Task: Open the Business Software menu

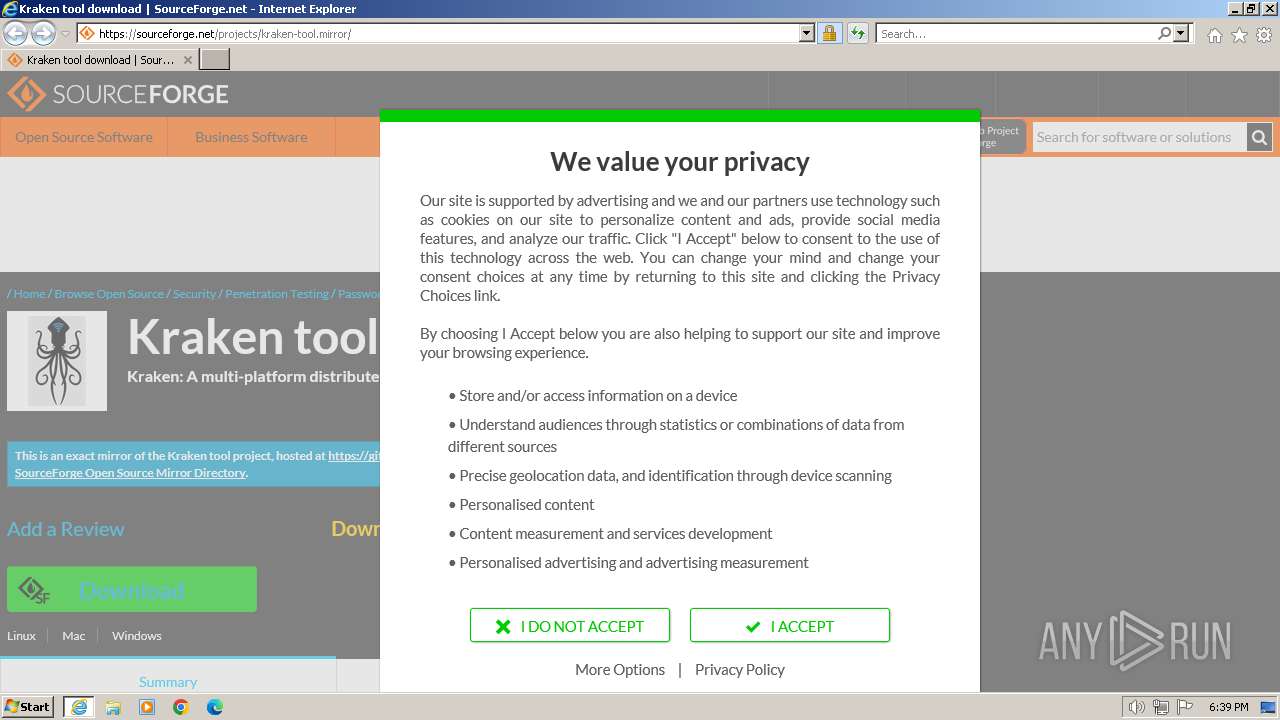Action: click(251, 137)
